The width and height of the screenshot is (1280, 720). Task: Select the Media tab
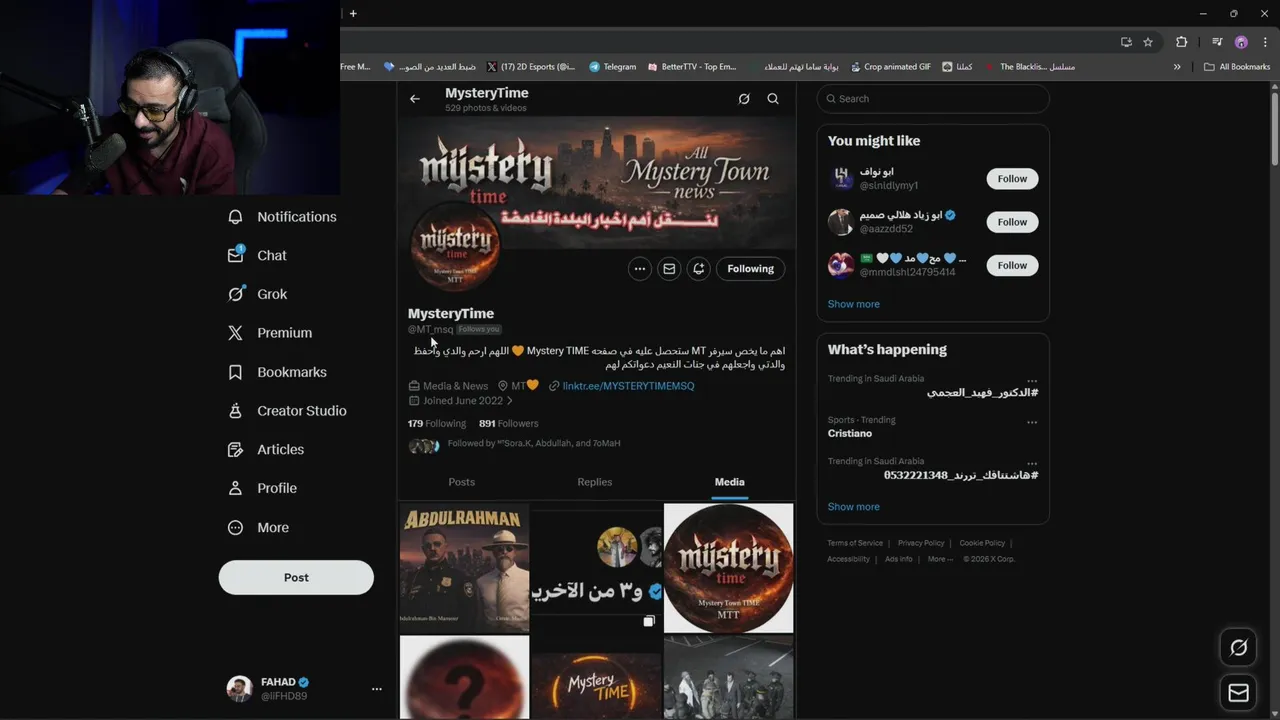729,482
